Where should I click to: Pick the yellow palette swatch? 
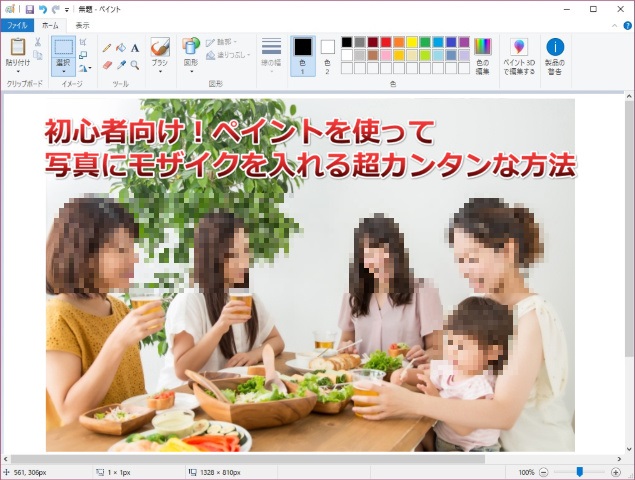pyautogui.click(x=412, y=42)
